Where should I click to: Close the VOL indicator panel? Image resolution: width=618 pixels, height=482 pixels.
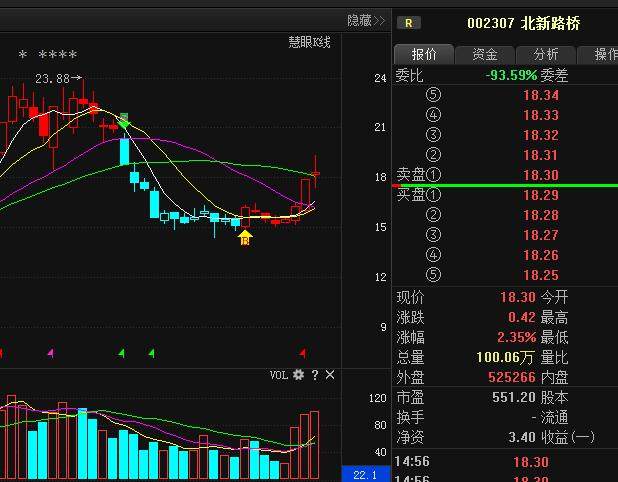click(x=330, y=375)
